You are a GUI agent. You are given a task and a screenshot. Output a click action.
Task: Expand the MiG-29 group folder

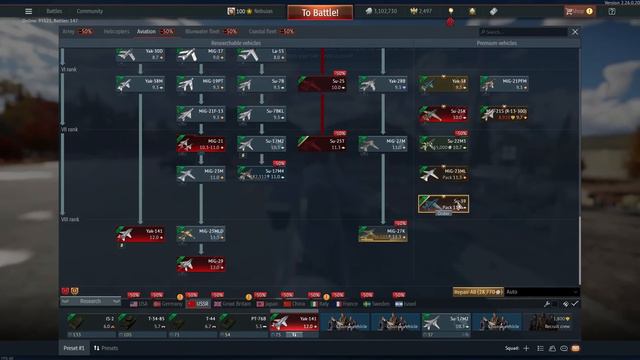201,264
